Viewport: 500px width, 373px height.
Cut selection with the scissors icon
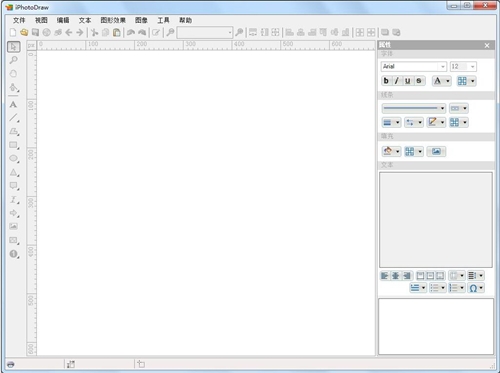94,32
